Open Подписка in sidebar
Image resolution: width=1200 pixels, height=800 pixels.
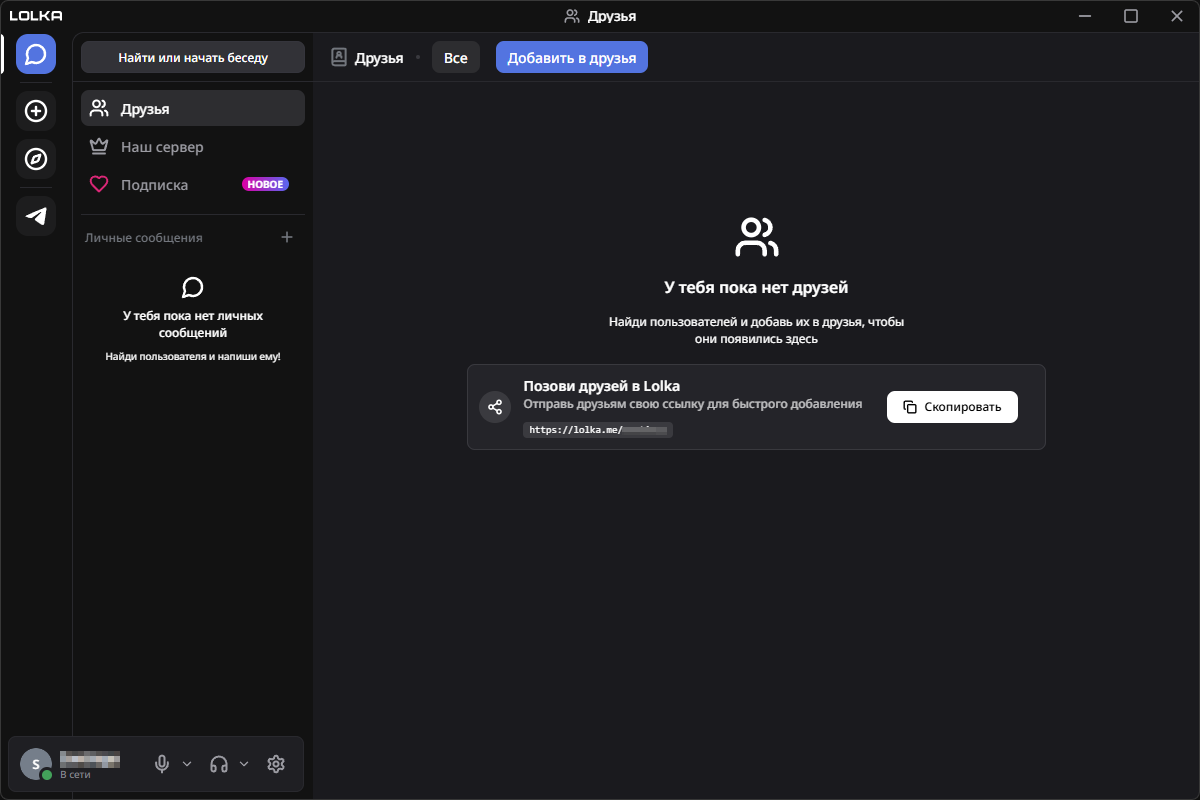tap(193, 185)
